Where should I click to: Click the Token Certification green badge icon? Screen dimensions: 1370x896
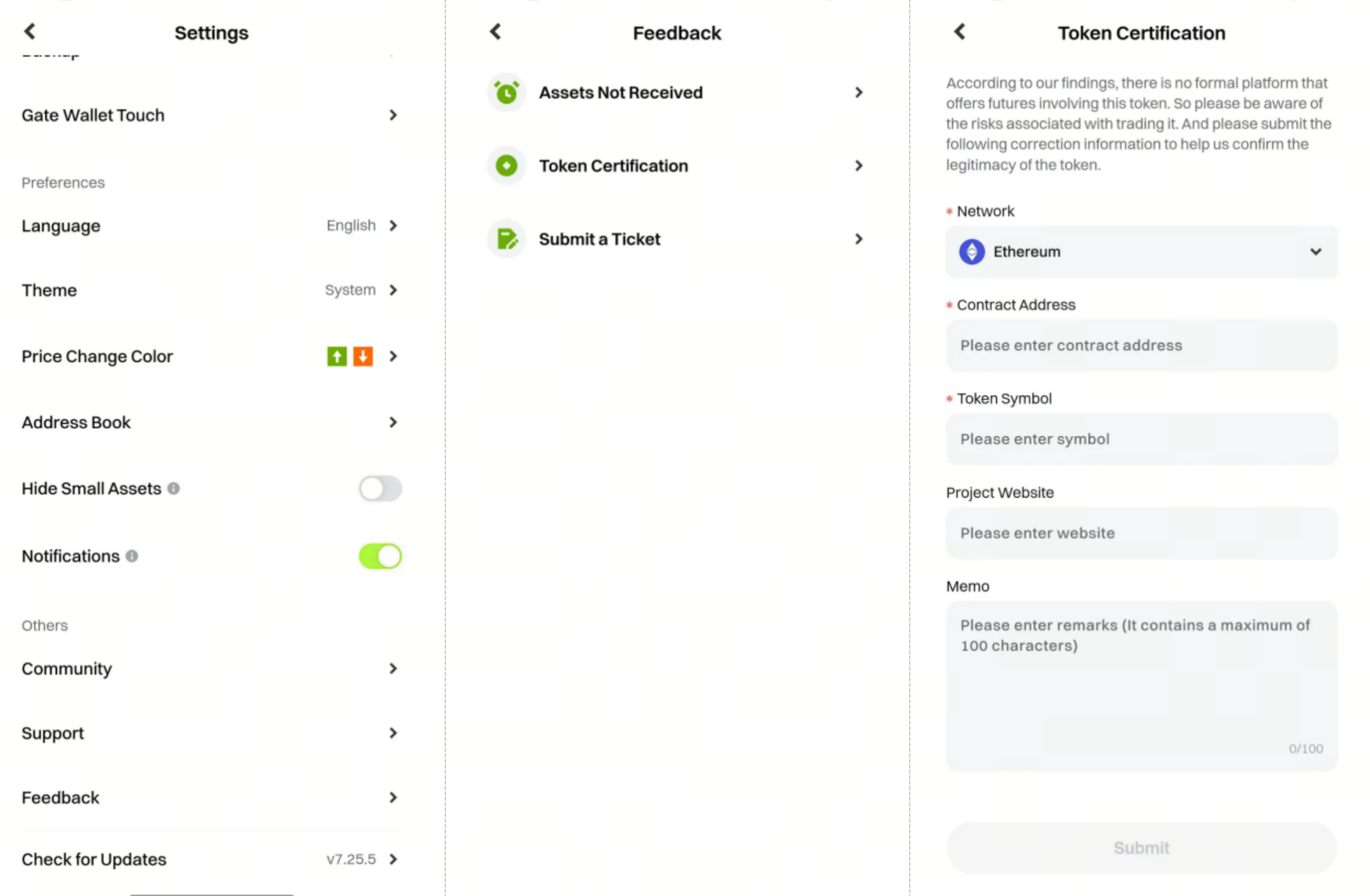506,166
